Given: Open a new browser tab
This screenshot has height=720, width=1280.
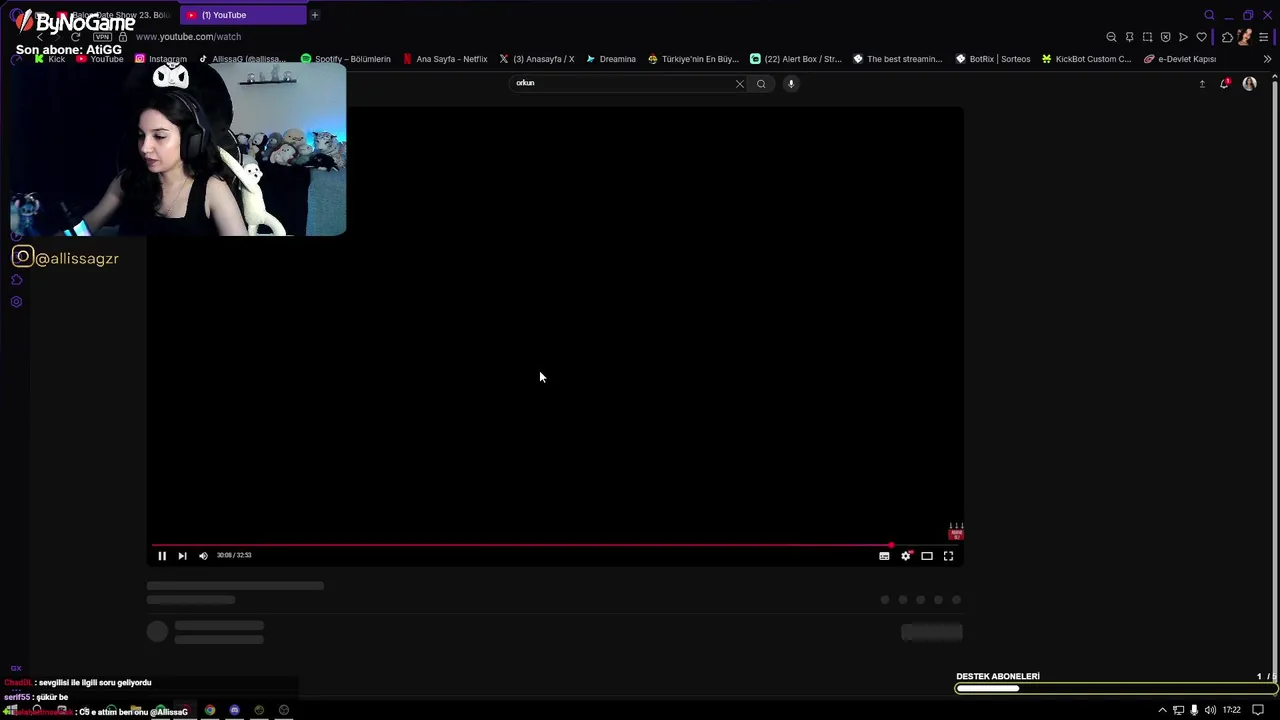Looking at the screenshot, I should (314, 15).
